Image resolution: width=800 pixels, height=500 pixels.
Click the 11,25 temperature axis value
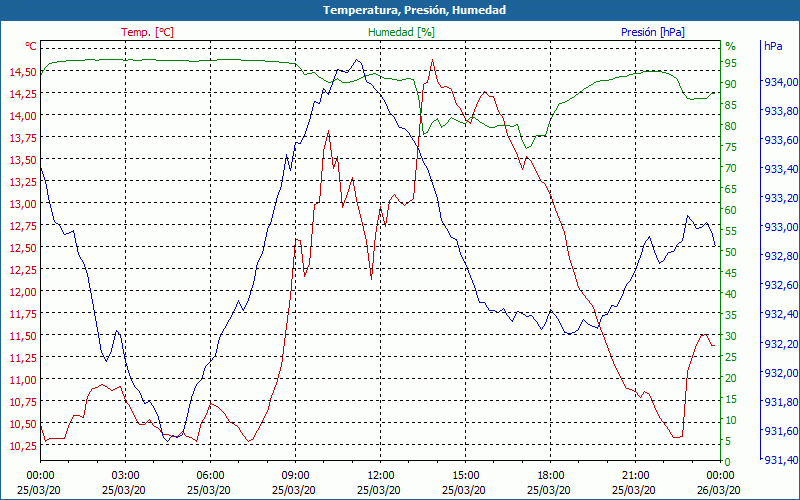(x=23, y=358)
